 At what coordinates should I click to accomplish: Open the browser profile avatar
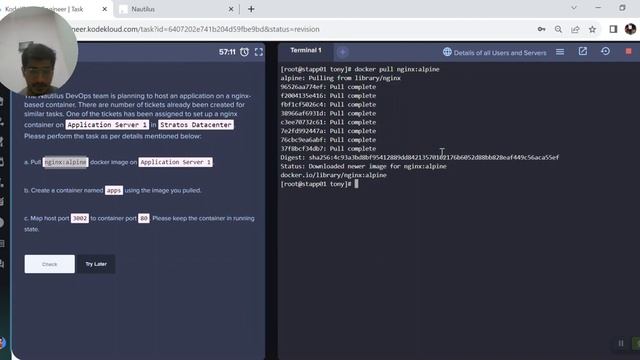click(630, 29)
